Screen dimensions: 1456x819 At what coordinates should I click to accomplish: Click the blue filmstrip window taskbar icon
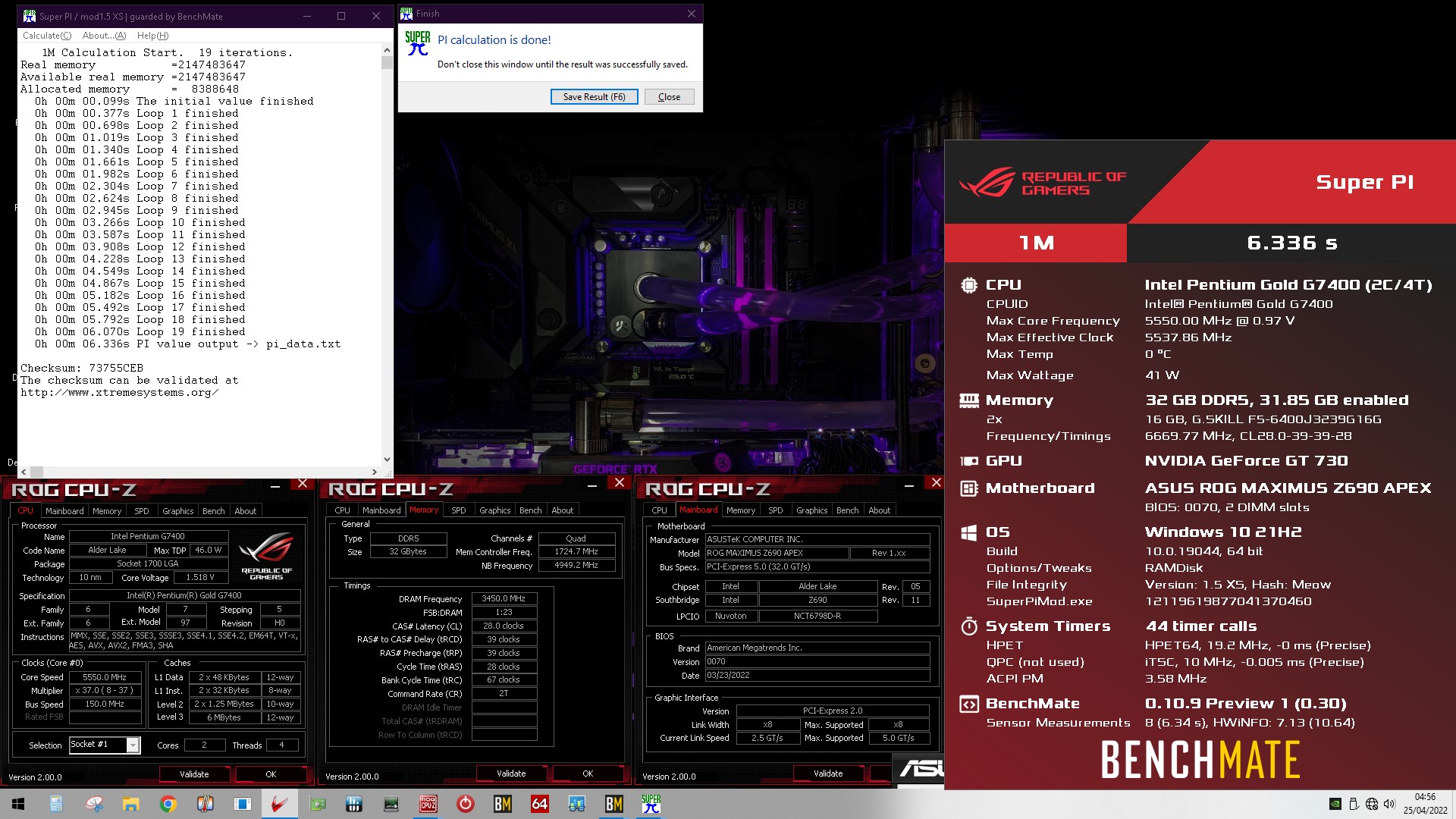(243, 804)
